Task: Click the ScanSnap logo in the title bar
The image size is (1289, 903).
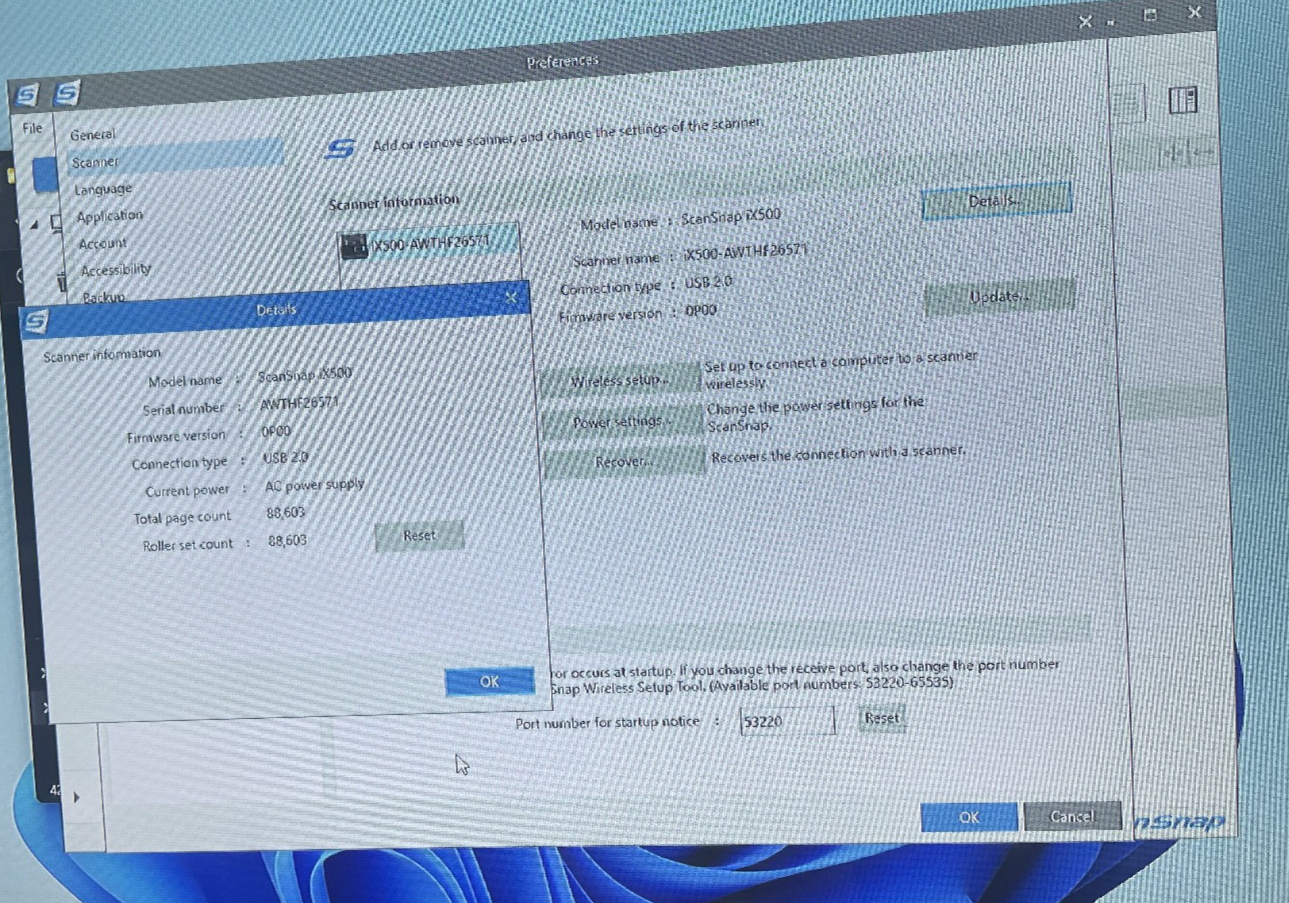Action: [x=27, y=95]
